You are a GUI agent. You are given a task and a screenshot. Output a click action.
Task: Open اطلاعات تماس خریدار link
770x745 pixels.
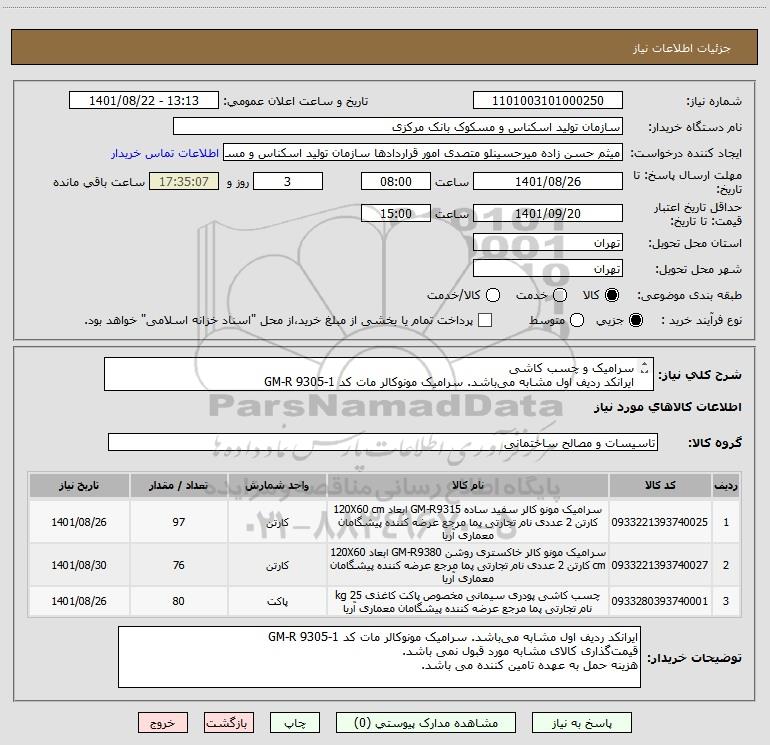click(x=165, y=153)
